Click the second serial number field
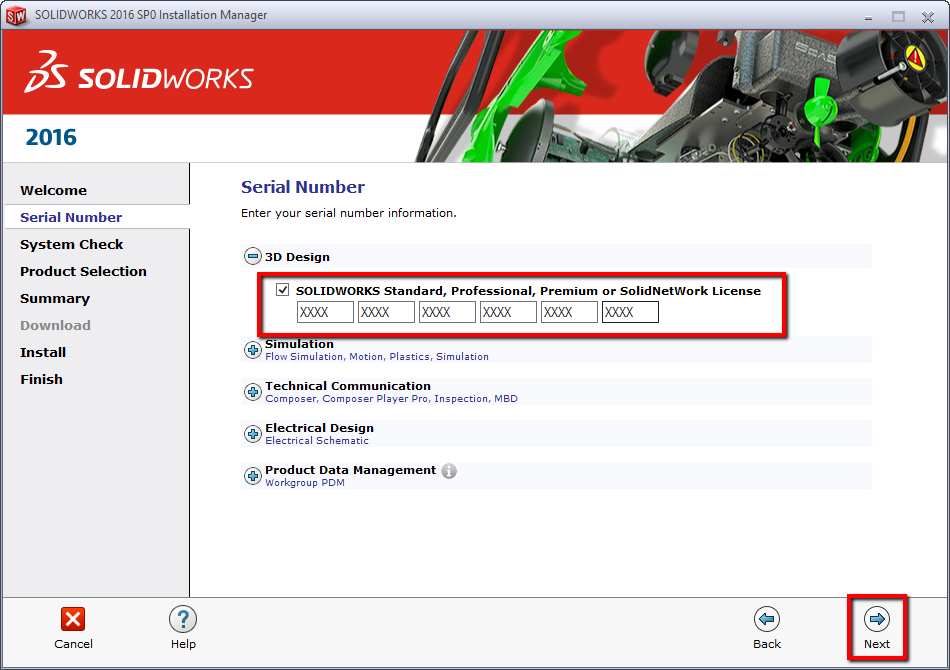This screenshot has width=950, height=670. tap(386, 312)
